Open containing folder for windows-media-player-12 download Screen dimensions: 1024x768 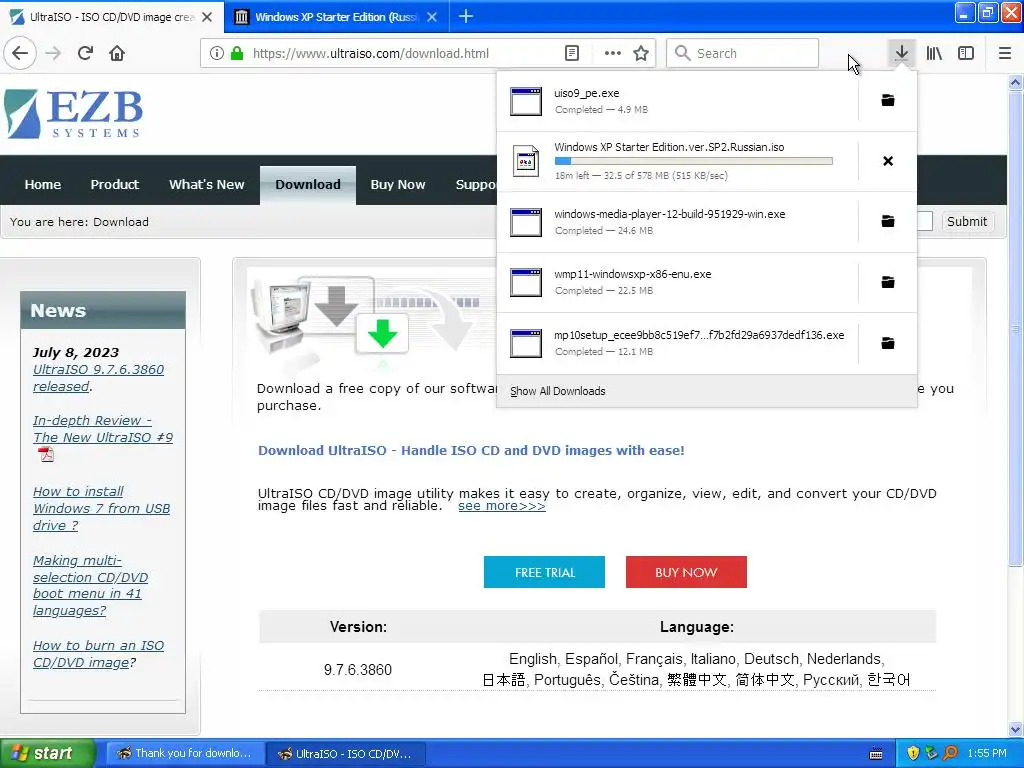[x=888, y=221]
